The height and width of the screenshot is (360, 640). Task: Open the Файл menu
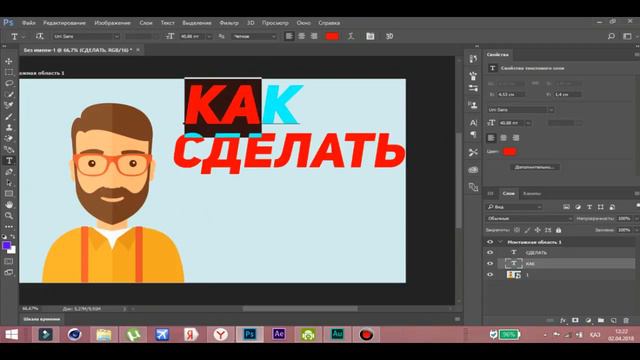[x=29, y=23]
